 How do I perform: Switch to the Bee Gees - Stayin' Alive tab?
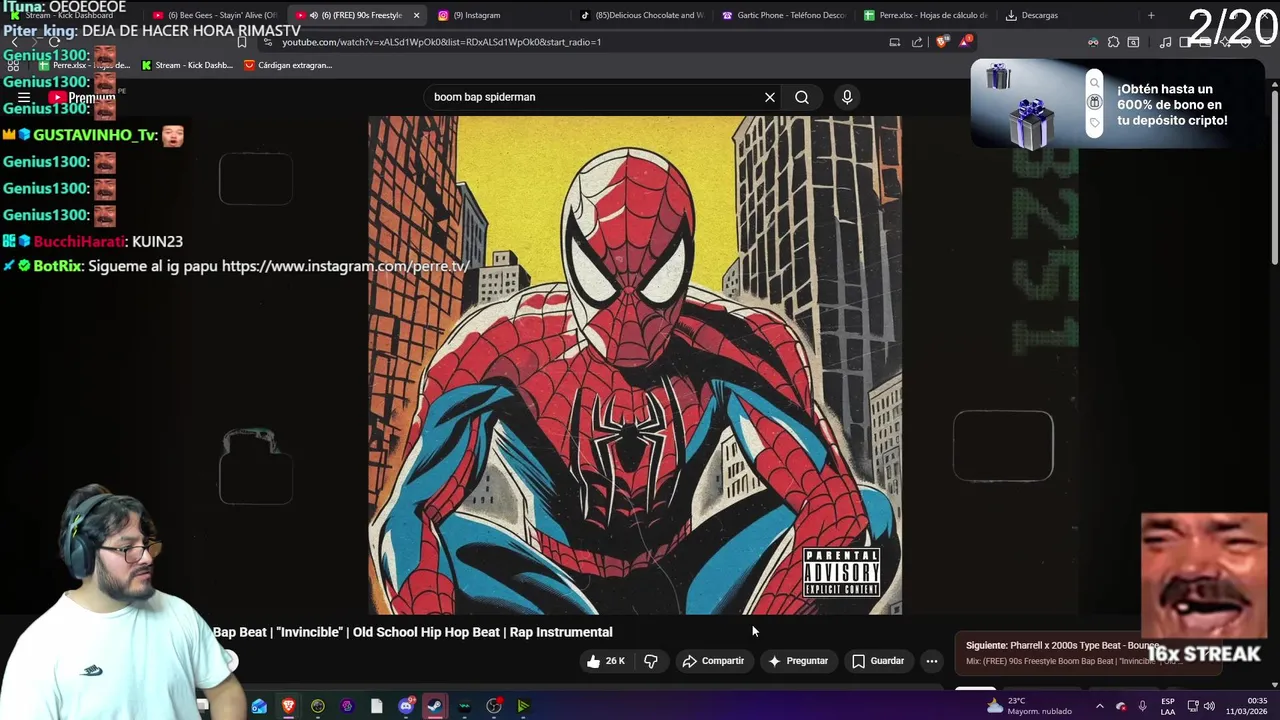click(214, 15)
